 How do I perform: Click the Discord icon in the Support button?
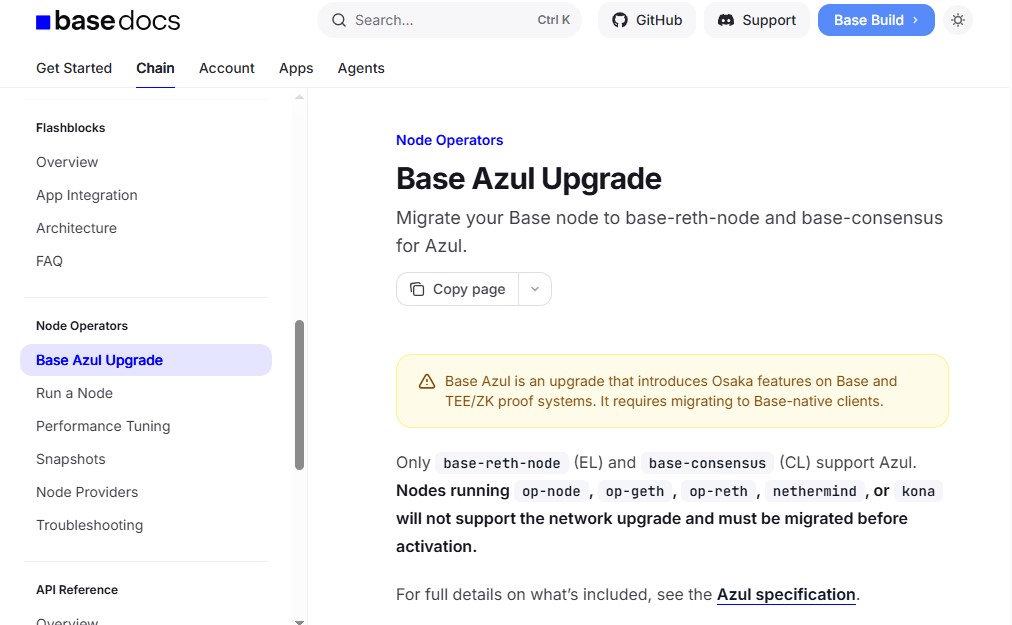click(726, 20)
